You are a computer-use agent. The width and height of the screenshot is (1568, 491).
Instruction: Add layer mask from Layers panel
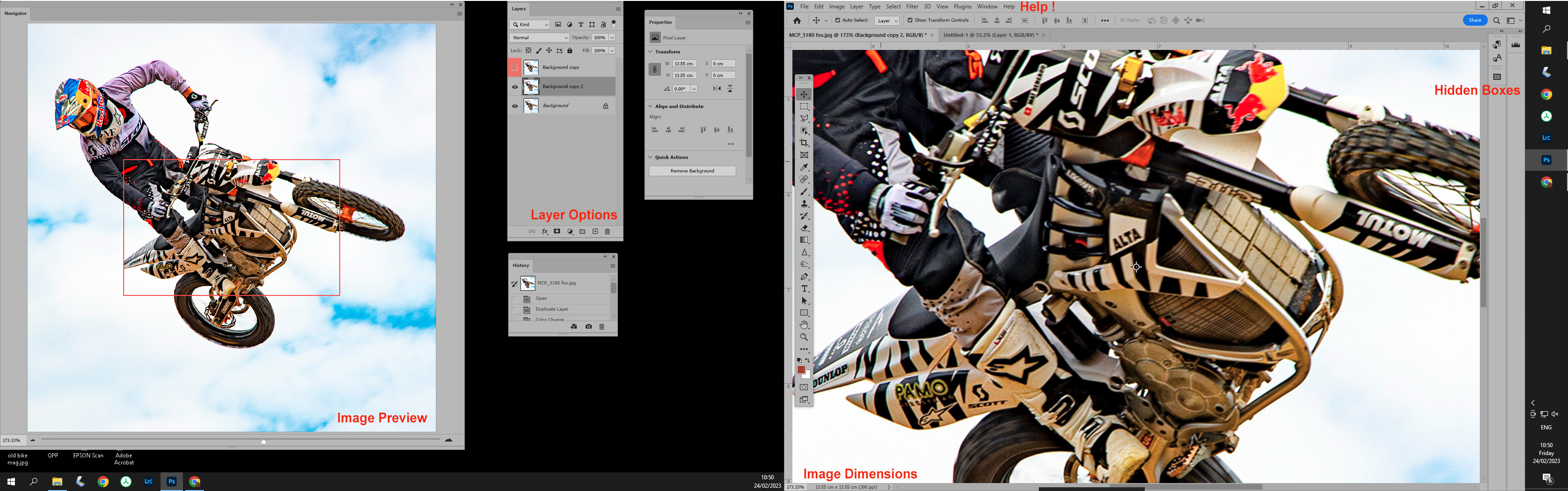pos(557,232)
